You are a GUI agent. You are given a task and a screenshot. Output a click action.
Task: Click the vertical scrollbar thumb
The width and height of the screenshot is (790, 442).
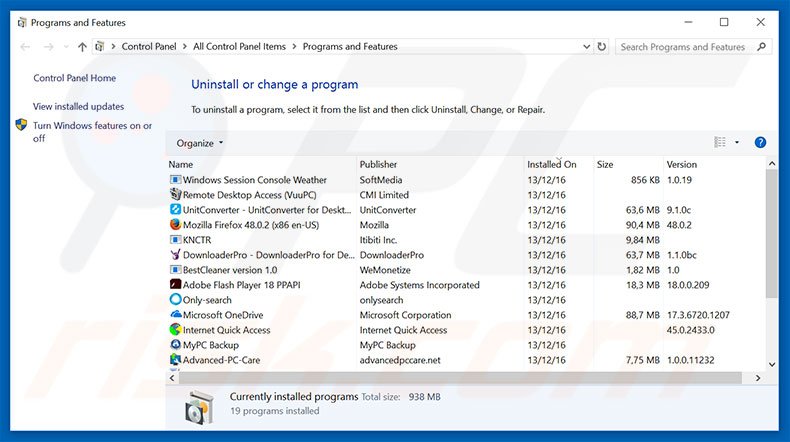771,233
